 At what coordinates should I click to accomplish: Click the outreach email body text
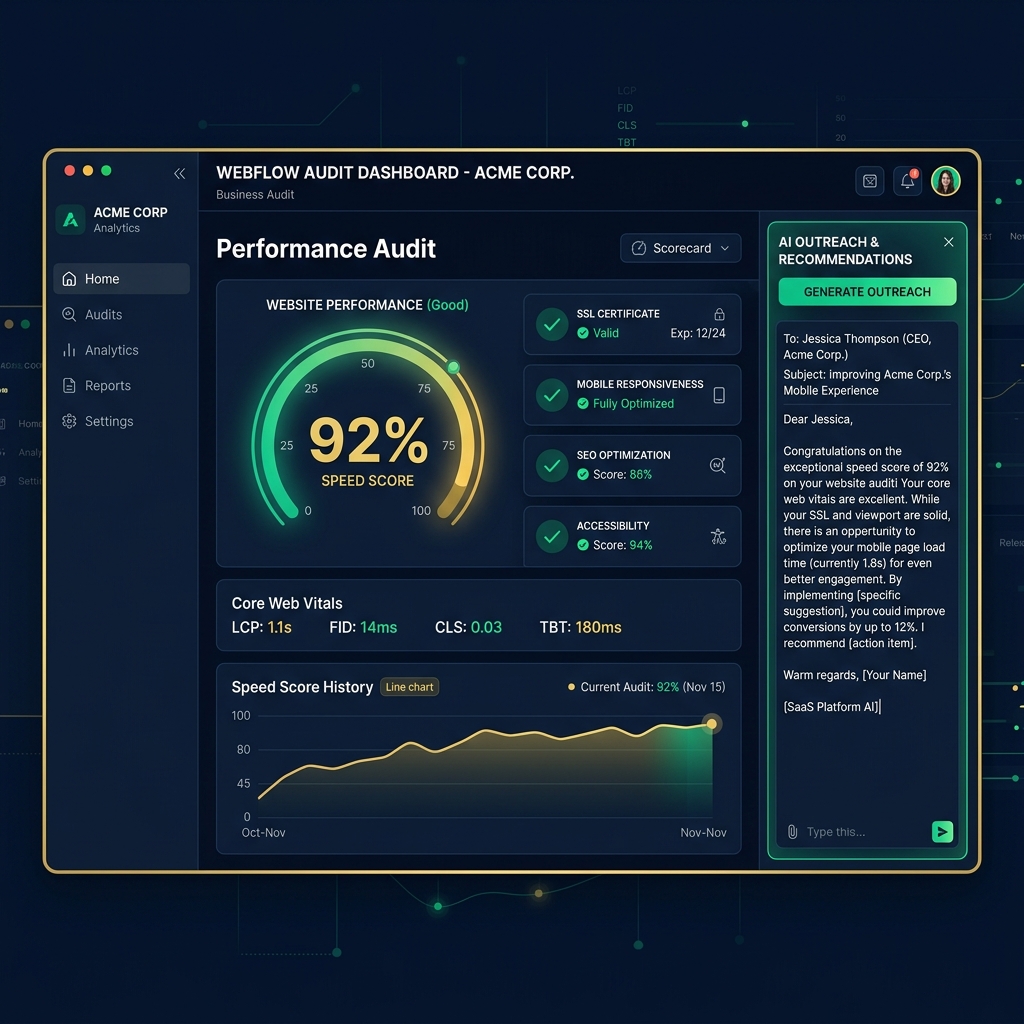tap(867, 547)
